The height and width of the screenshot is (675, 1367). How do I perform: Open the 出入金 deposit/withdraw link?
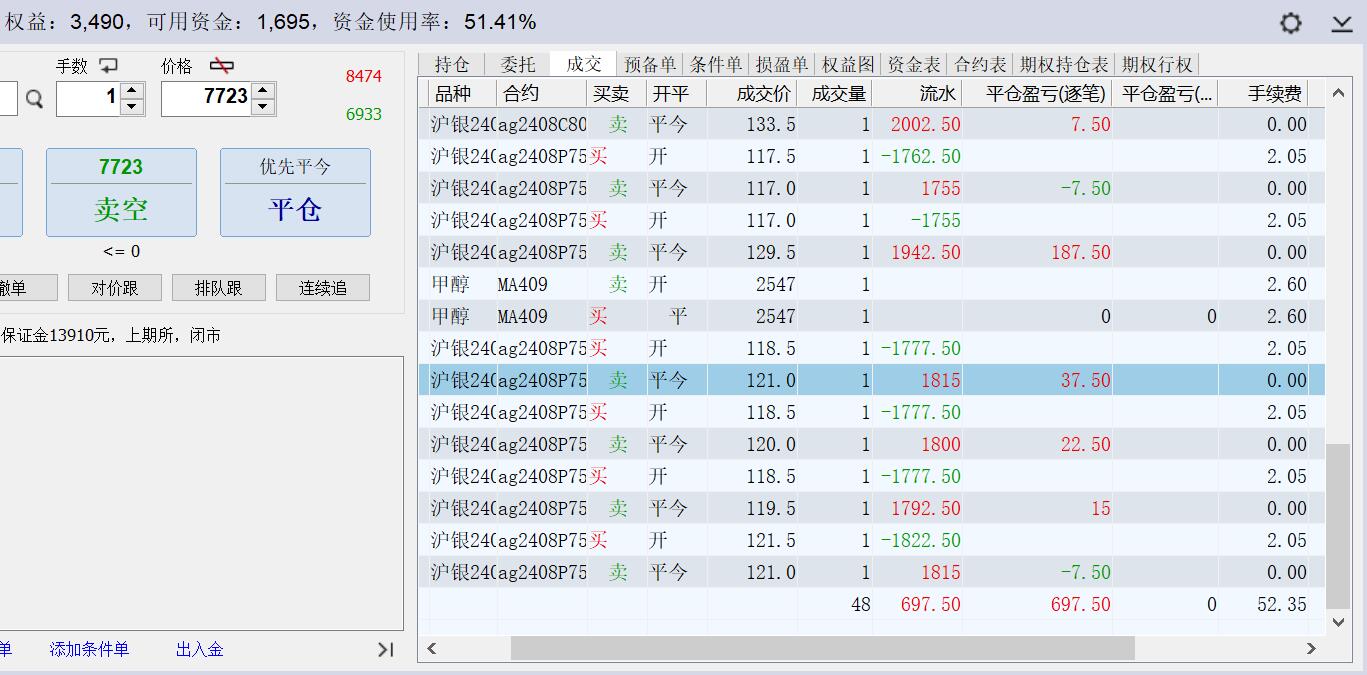coord(200,649)
